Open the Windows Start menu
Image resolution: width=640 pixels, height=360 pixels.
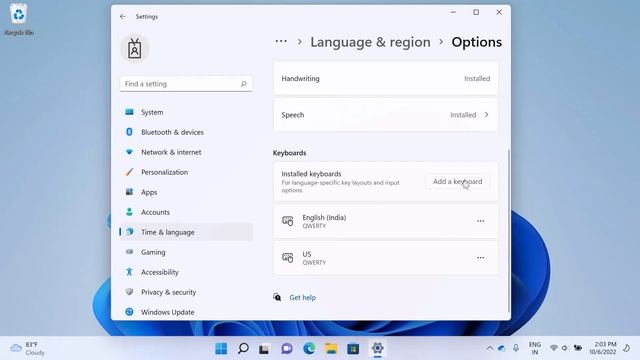click(x=221, y=349)
